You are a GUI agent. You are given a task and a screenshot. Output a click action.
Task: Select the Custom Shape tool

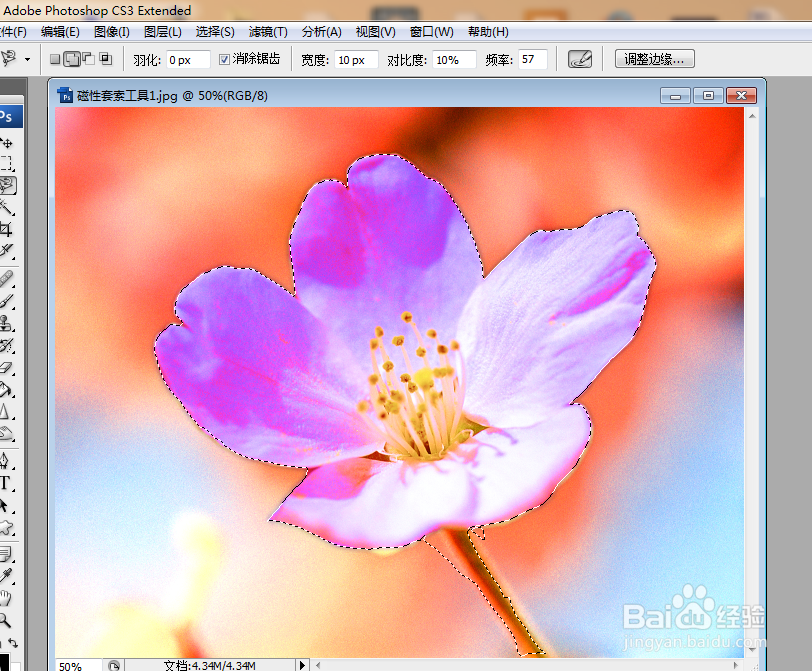tap(7, 527)
